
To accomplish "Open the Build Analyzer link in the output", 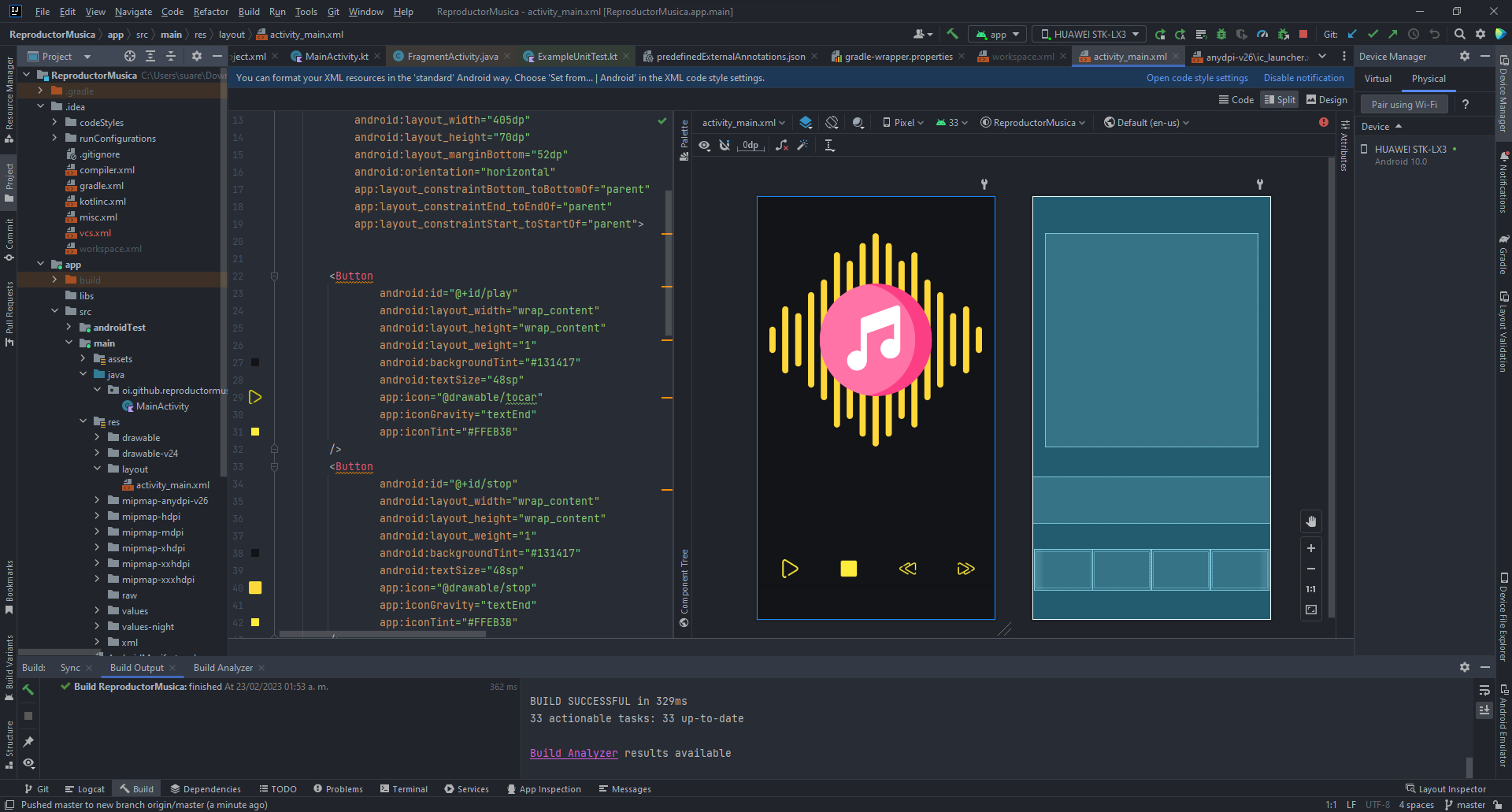I will click(x=573, y=753).
